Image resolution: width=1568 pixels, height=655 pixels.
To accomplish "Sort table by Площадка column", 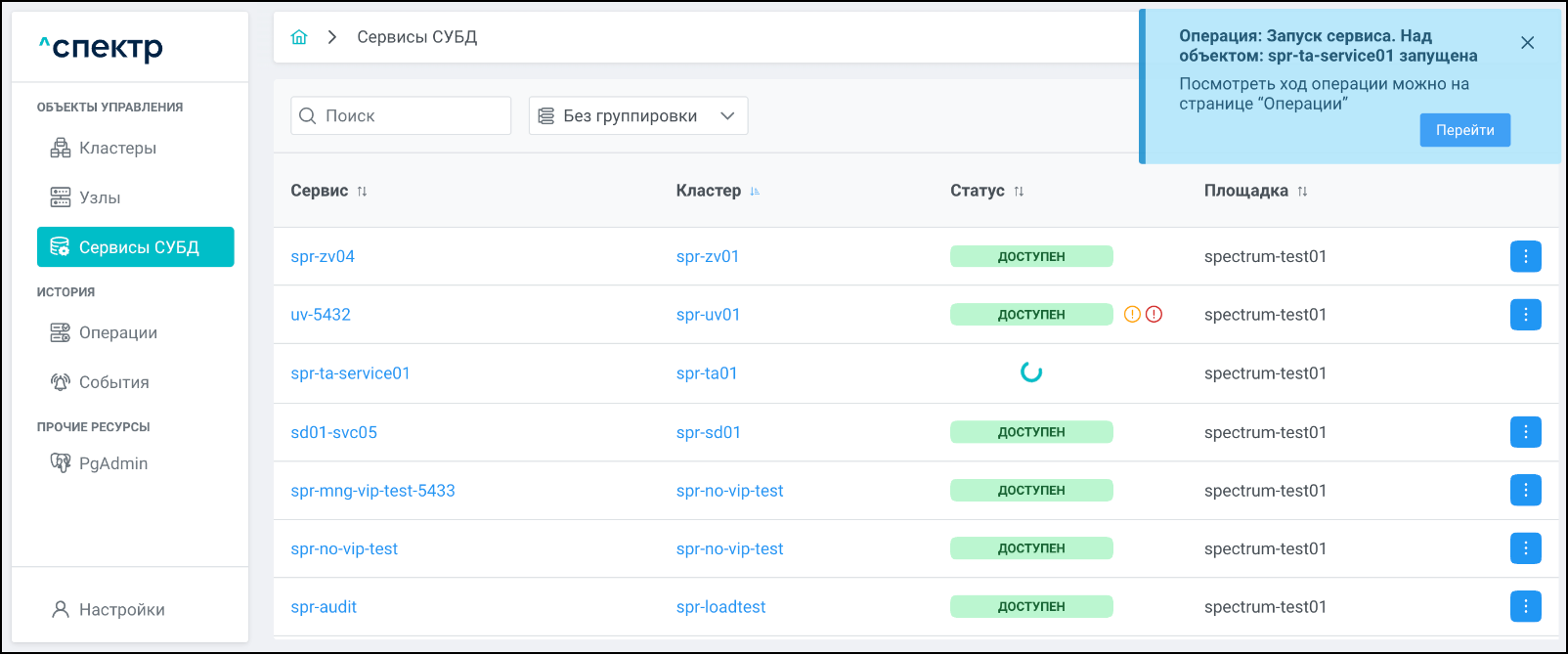I will pyautogui.click(x=1302, y=192).
